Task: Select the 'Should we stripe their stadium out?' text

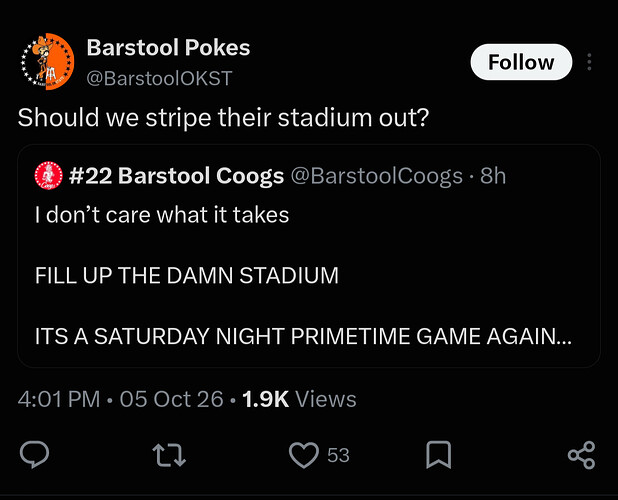Action: [x=223, y=117]
